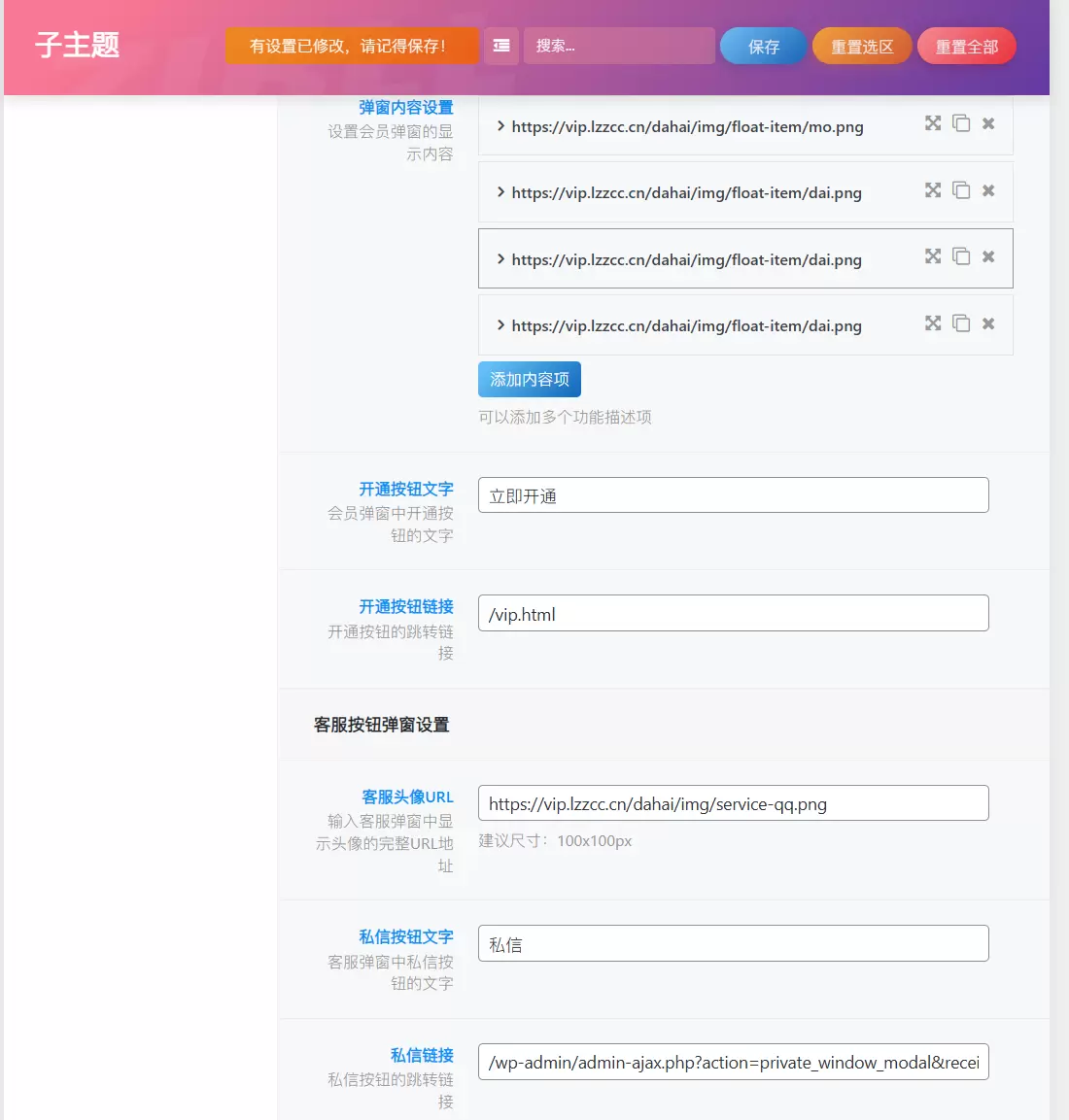The image size is (1069, 1120).
Task: Expand the mo.png item chevron
Action: pos(500,126)
